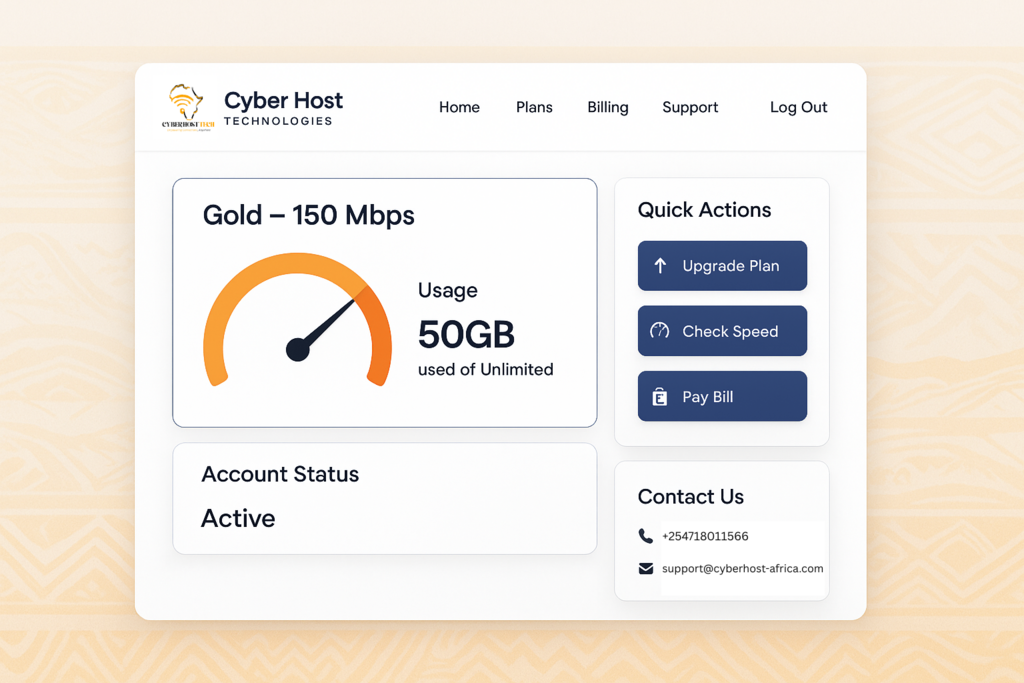Click the support@cyberhost-africa.com email address
This screenshot has height=683, width=1024.
point(742,568)
